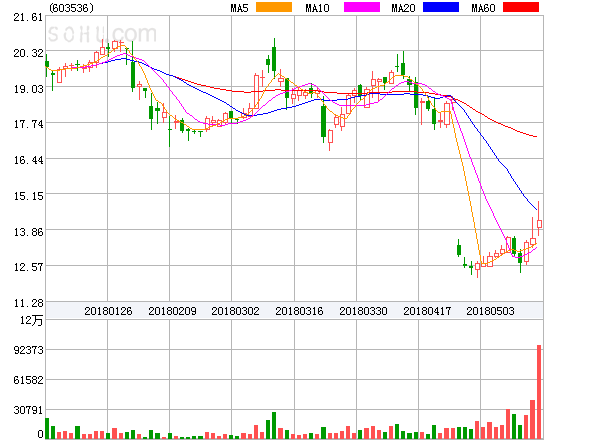This screenshot has height=440, width=600.
Task: Click the 20180126 date label
Action: click(108, 311)
